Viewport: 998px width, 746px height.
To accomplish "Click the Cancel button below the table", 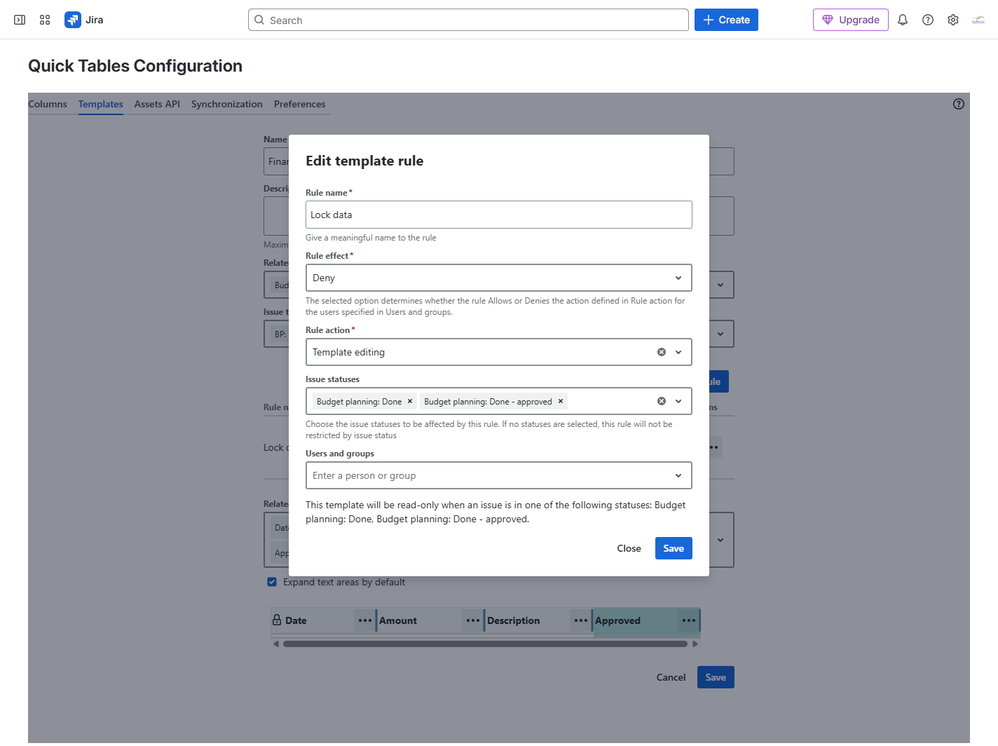I will coord(671,677).
